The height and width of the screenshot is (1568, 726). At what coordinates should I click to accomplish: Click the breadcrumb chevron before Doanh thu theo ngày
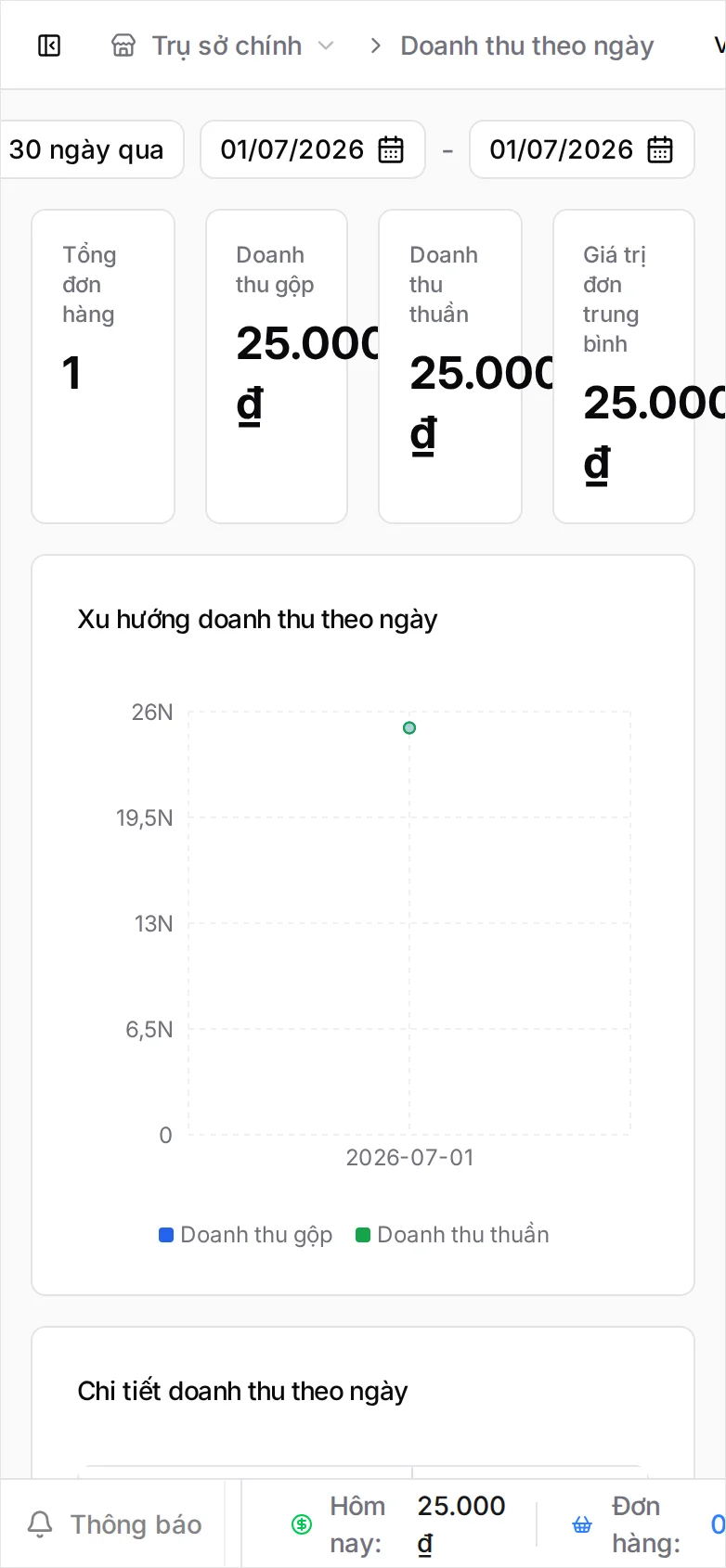(375, 45)
